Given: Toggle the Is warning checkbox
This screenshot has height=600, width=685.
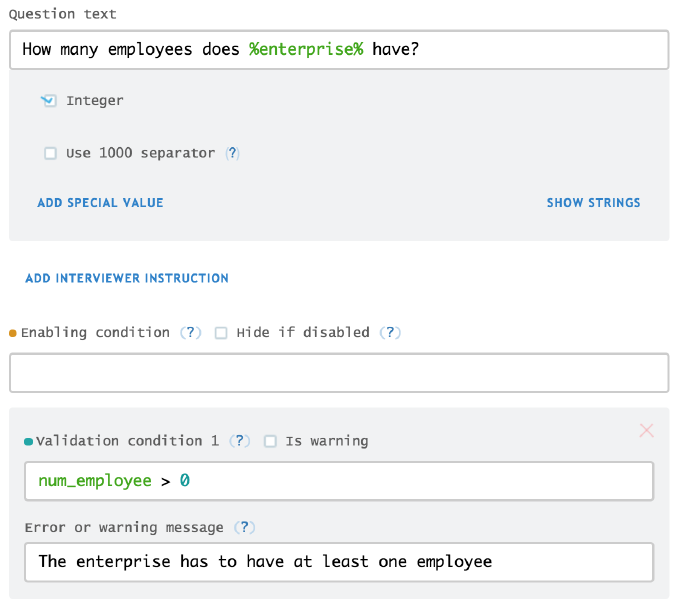Looking at the screenshot, I should click(x=270, y=441).
